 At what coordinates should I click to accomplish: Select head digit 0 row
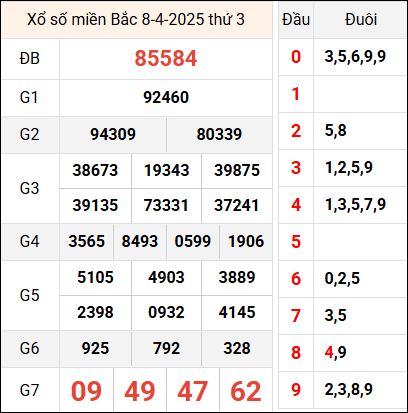tap(342, 57)
